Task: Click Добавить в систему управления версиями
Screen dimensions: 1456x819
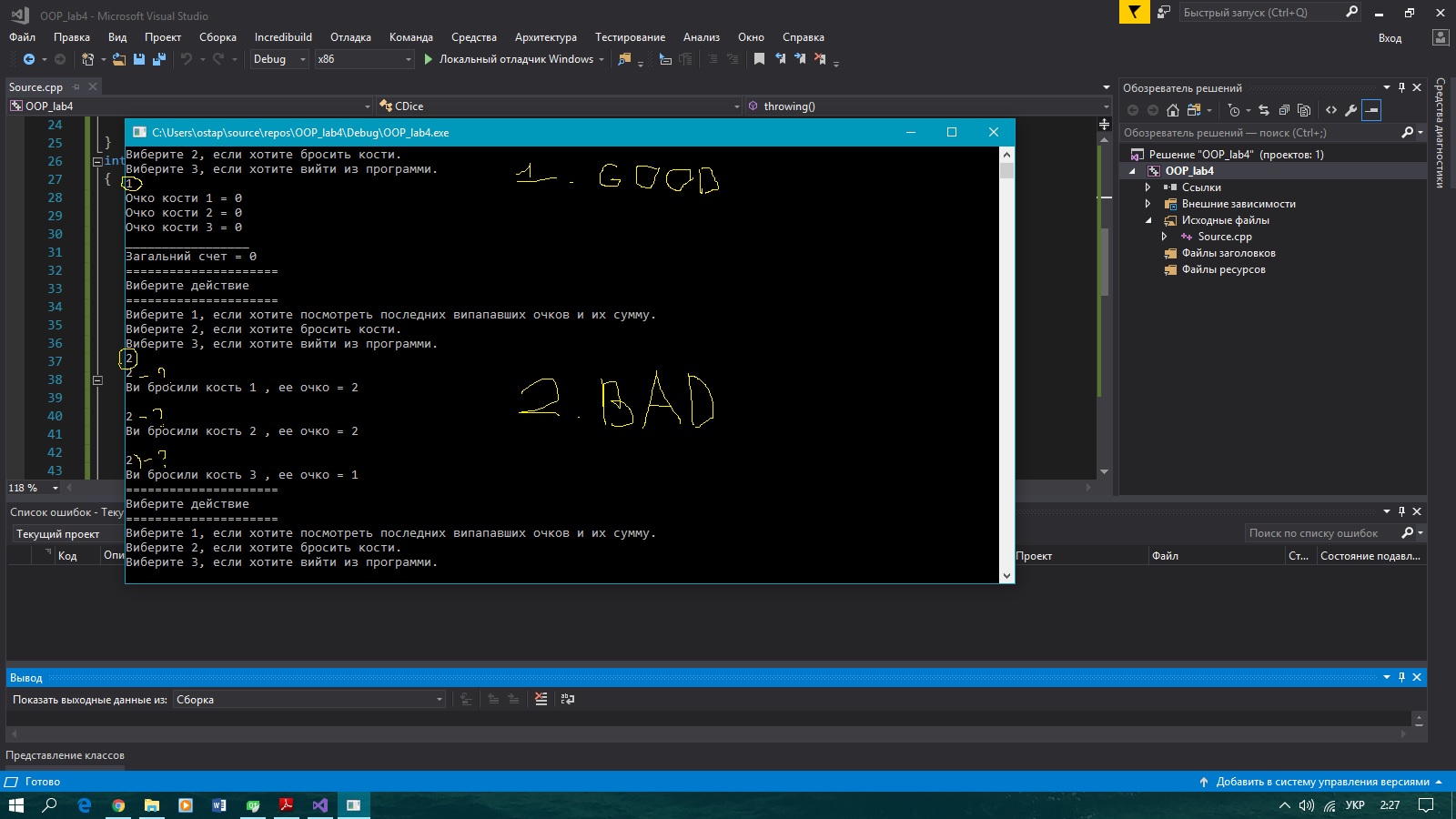Action: point(1321,782)
